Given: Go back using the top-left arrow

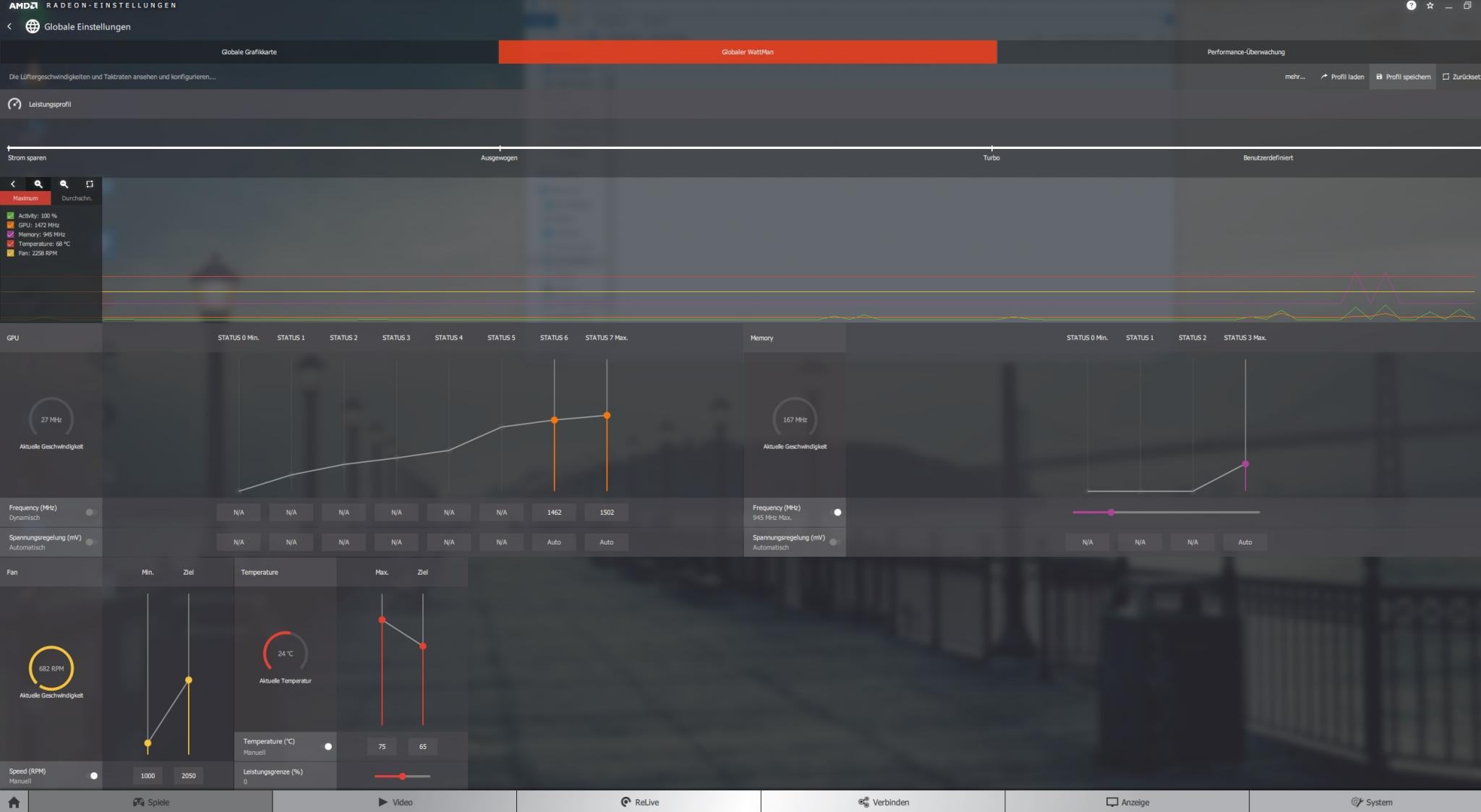Looking at the screenshot, I should click(9, 27).
